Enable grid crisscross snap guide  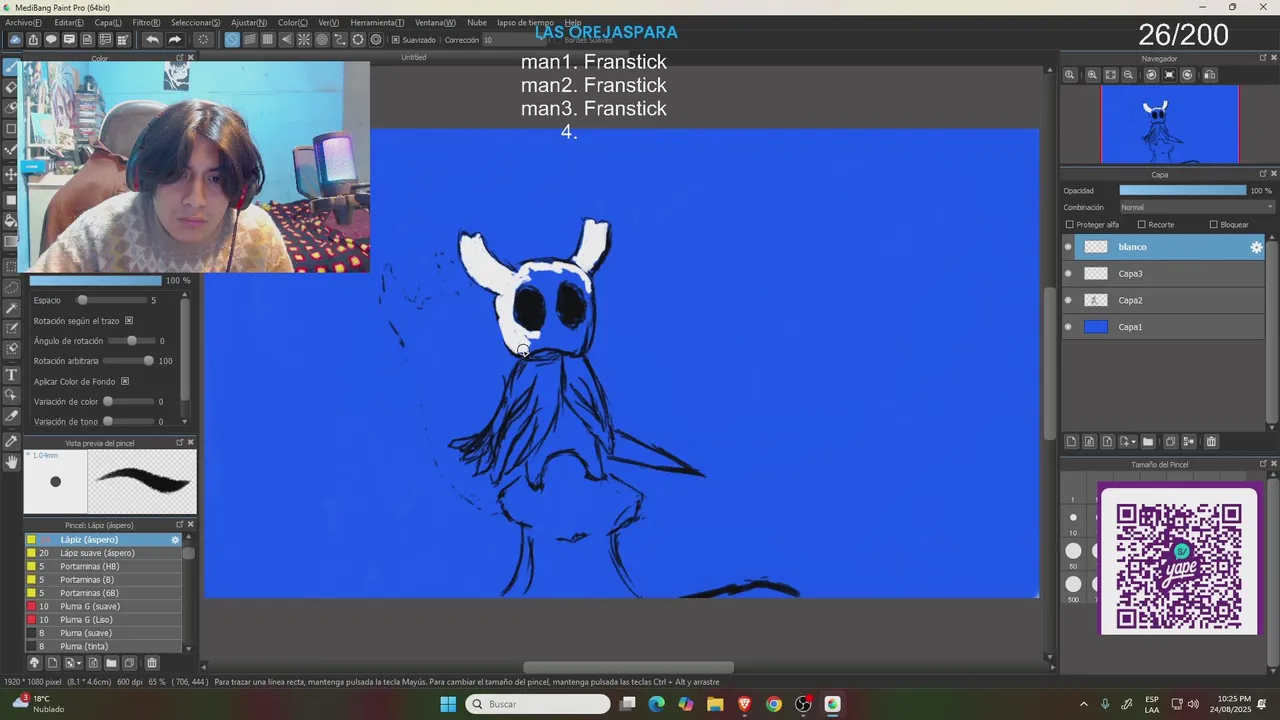tap(268, 40)
